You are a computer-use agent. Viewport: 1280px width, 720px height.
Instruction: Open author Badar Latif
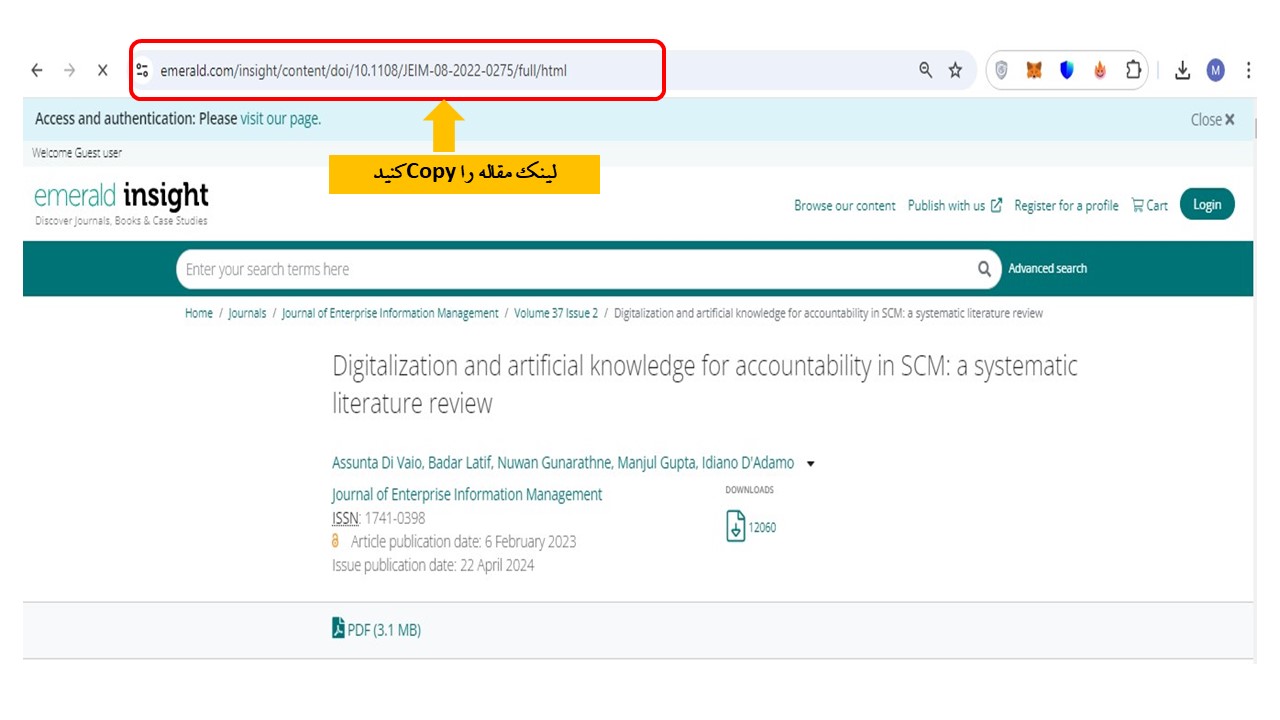pyautogui.click(x=461, y=463)
